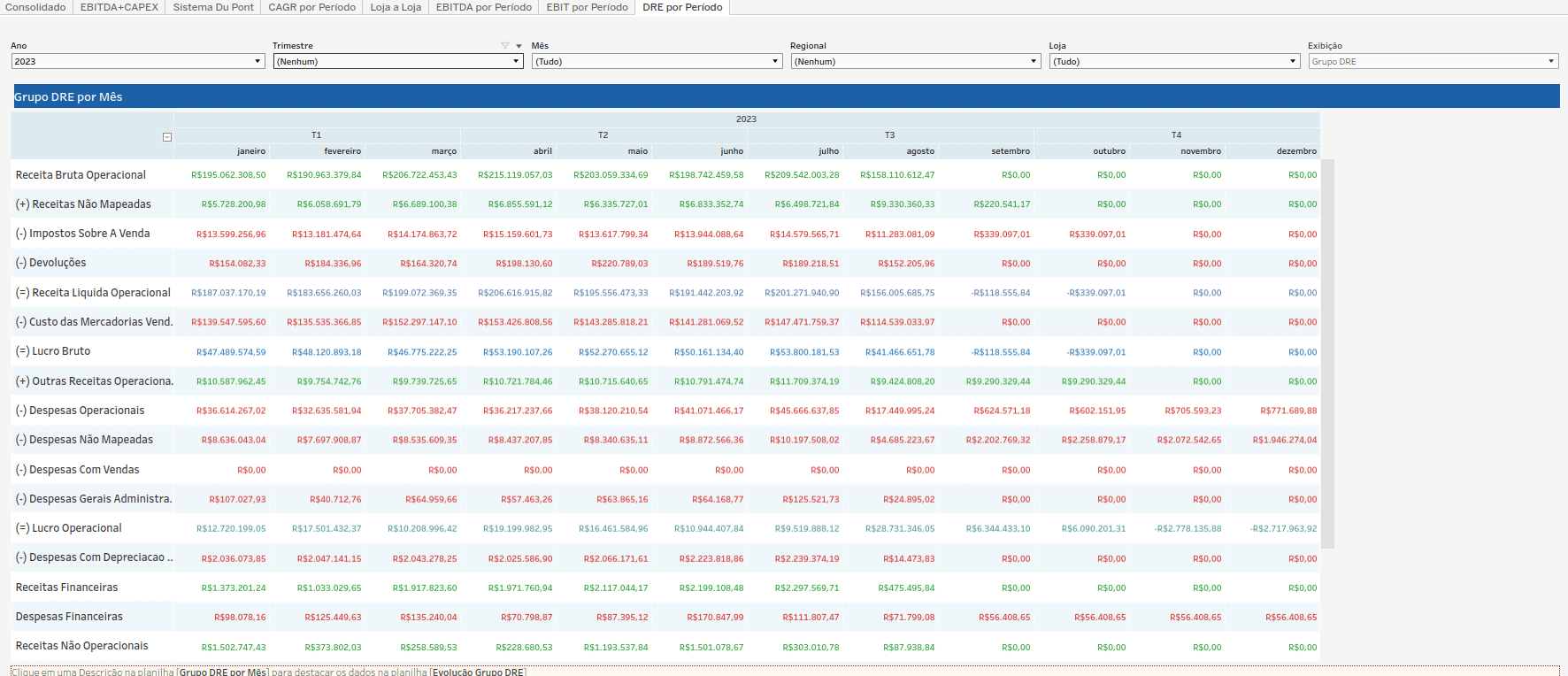This screenshot has width=1568, height=676.
Task: Expand the Loja (Tudo) dropdown
Action: coord(1175,61)
